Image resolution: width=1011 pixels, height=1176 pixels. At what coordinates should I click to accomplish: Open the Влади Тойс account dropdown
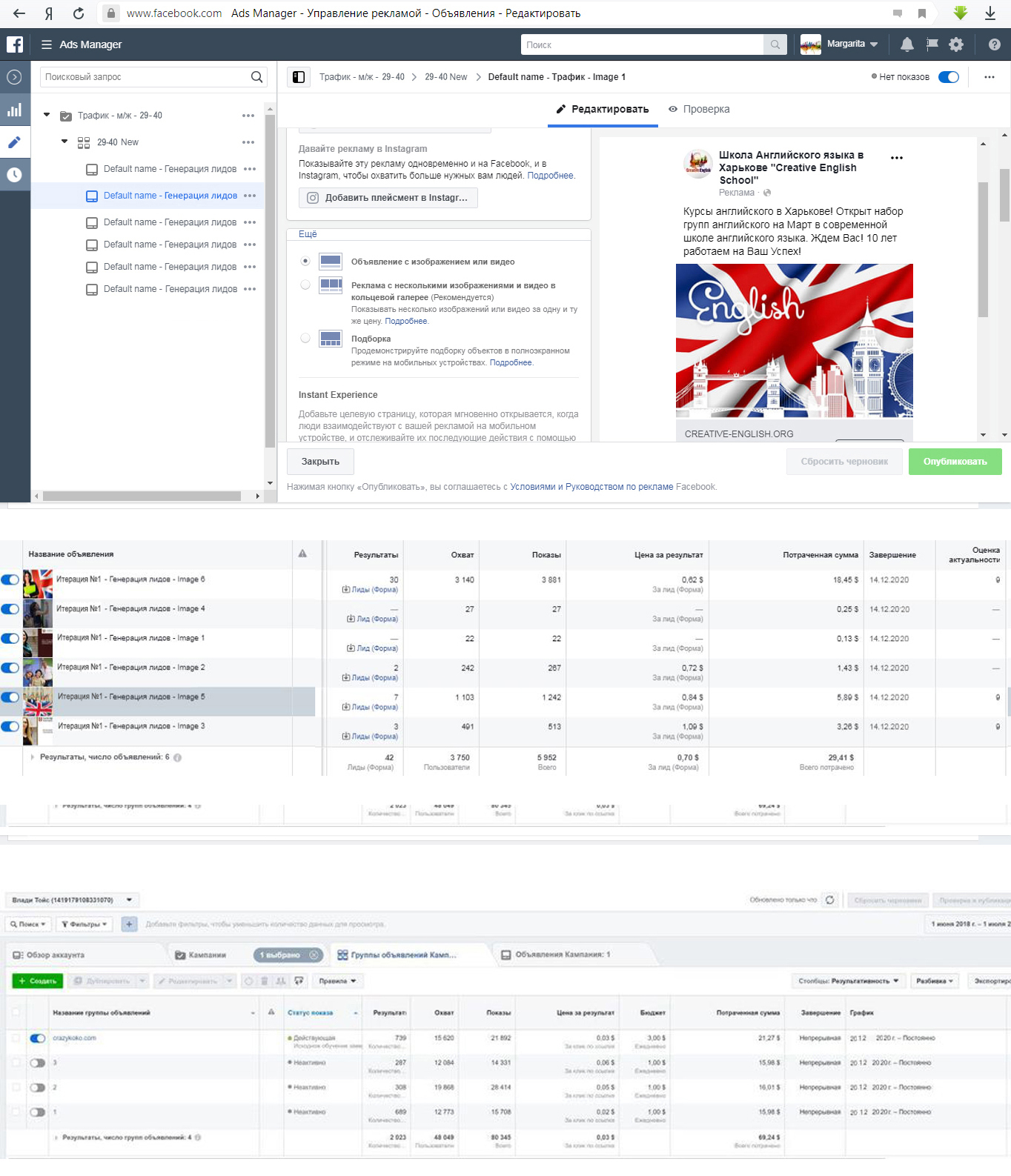72,900
